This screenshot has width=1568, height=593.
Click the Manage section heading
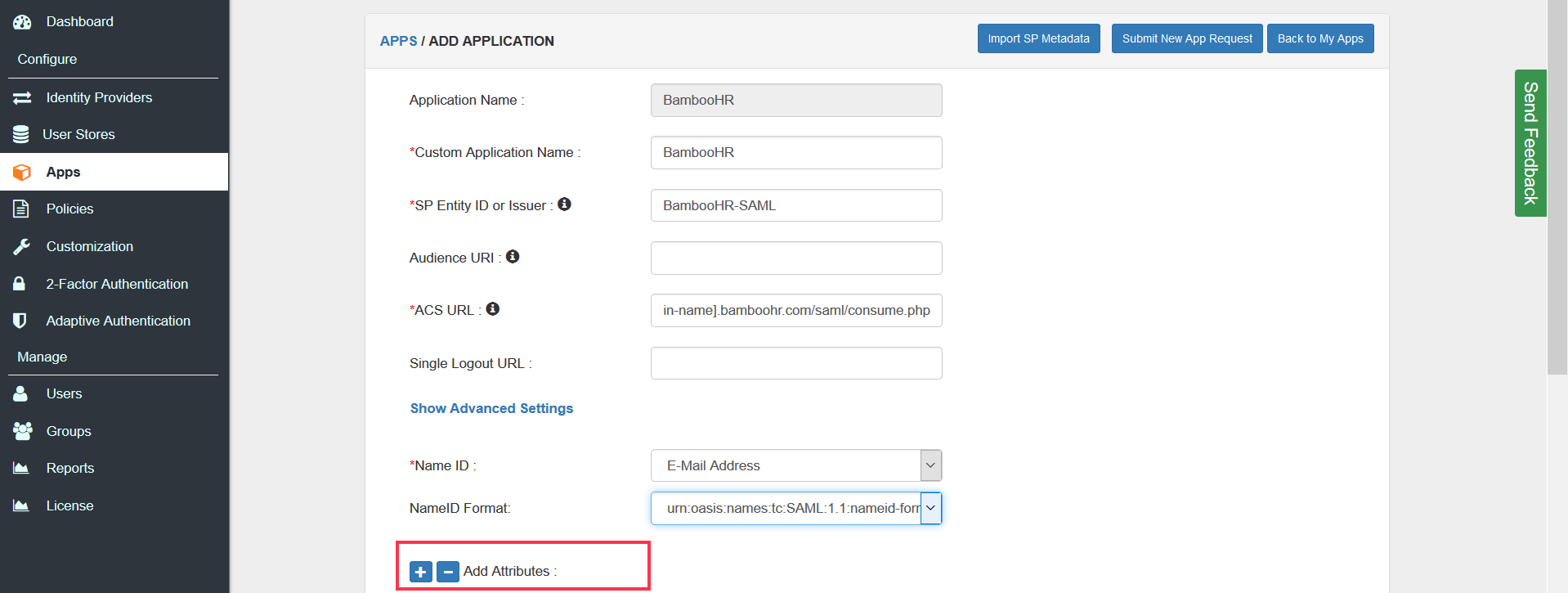(x=43, y=357)
